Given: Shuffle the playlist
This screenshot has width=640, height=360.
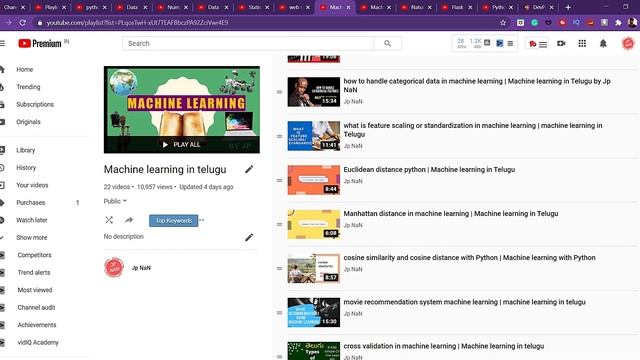Looking at the screenshot, I should pos(109,220).
